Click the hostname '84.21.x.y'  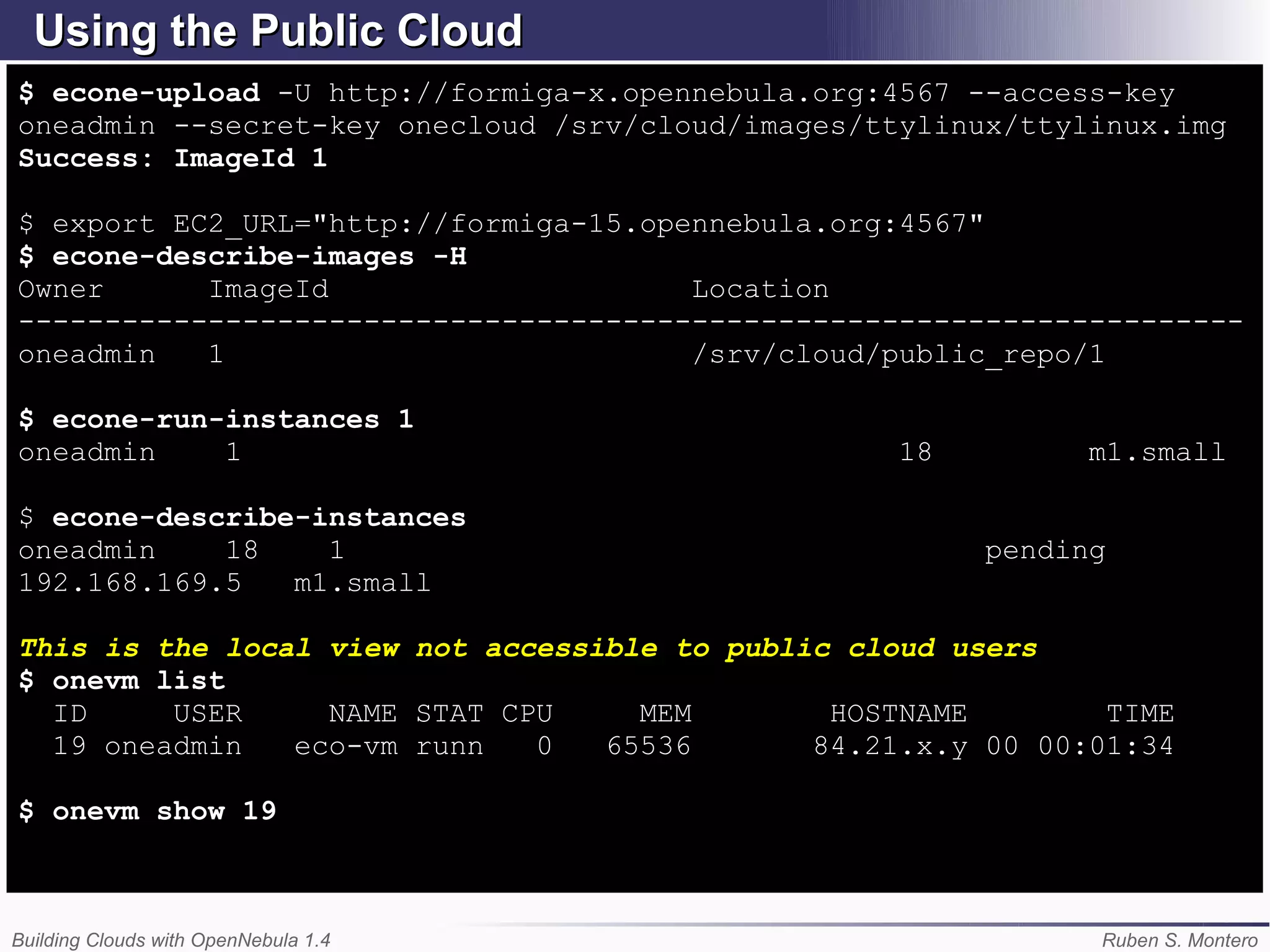coord(890,747)
